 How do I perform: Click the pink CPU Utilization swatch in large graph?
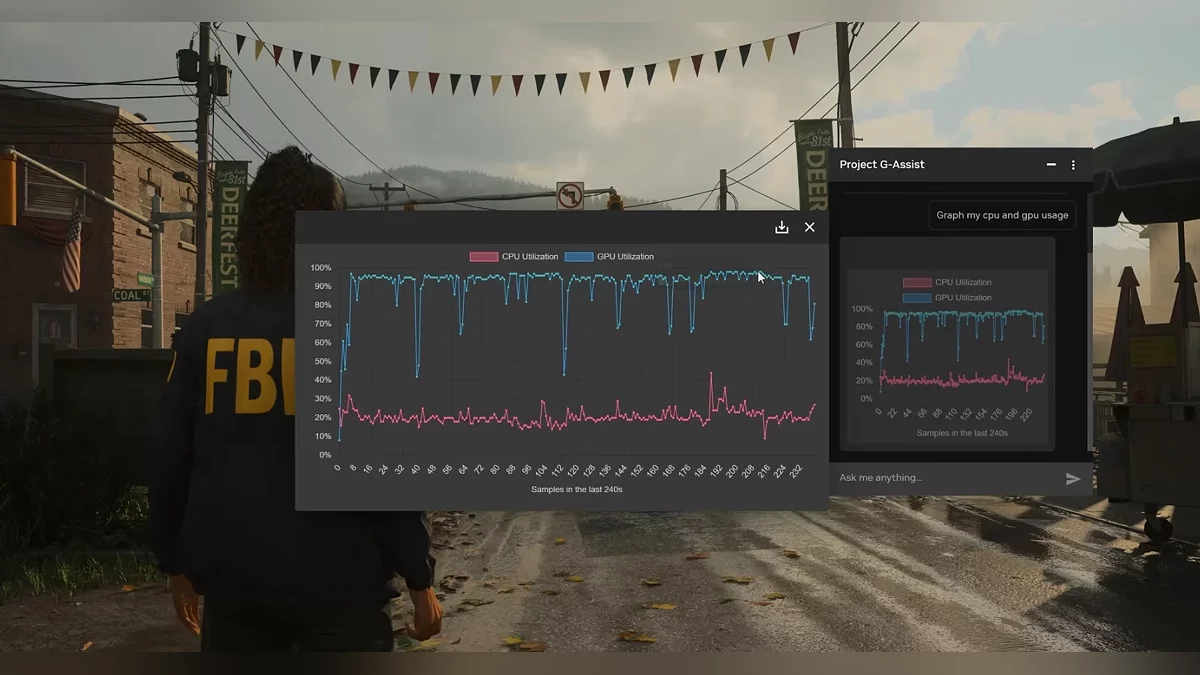[x=484, y=257]
